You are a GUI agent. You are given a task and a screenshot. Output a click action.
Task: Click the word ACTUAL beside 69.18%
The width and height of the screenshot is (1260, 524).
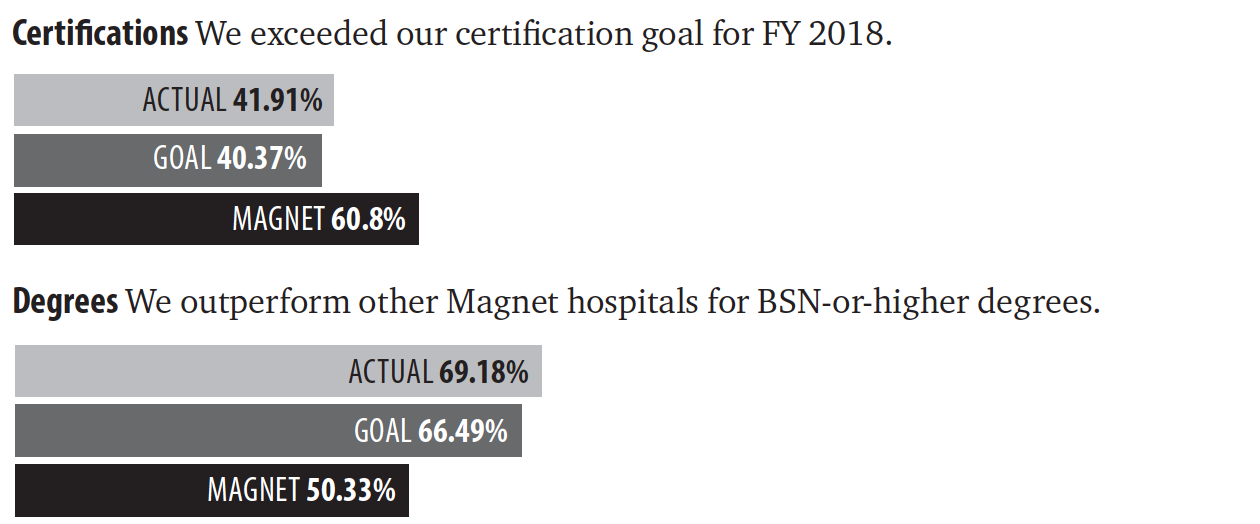click(390, 372)
